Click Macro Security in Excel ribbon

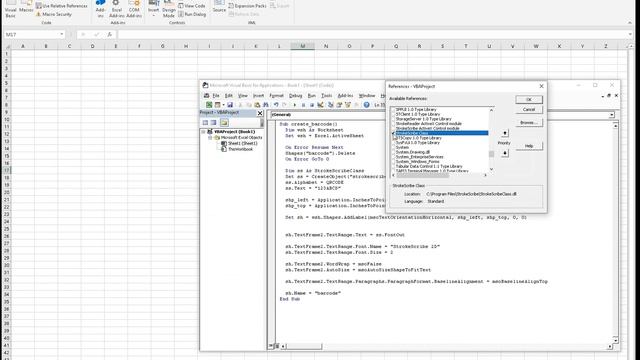click(x=54, y=14)
